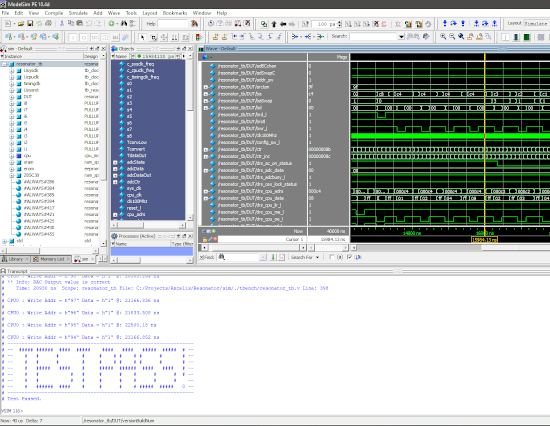This screenshot has width=550, height=426.
Task: Open the Layout Simulate dropdown
Action: (x=536, y=24)
